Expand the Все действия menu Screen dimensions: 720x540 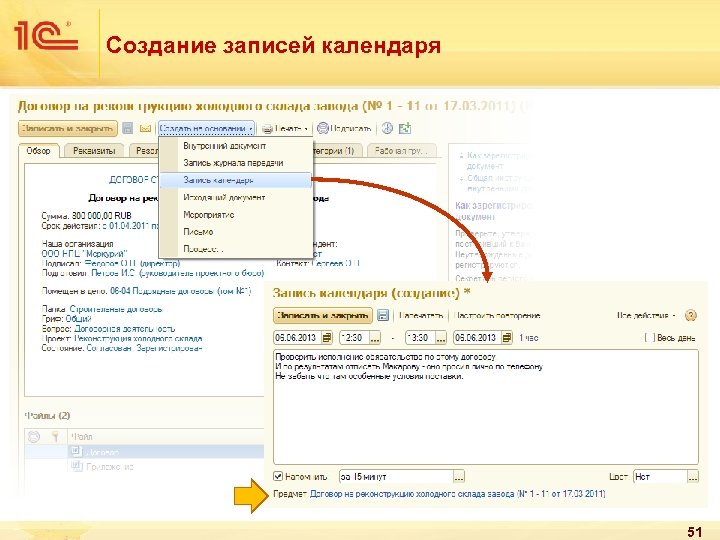click(x=646, y=315)
